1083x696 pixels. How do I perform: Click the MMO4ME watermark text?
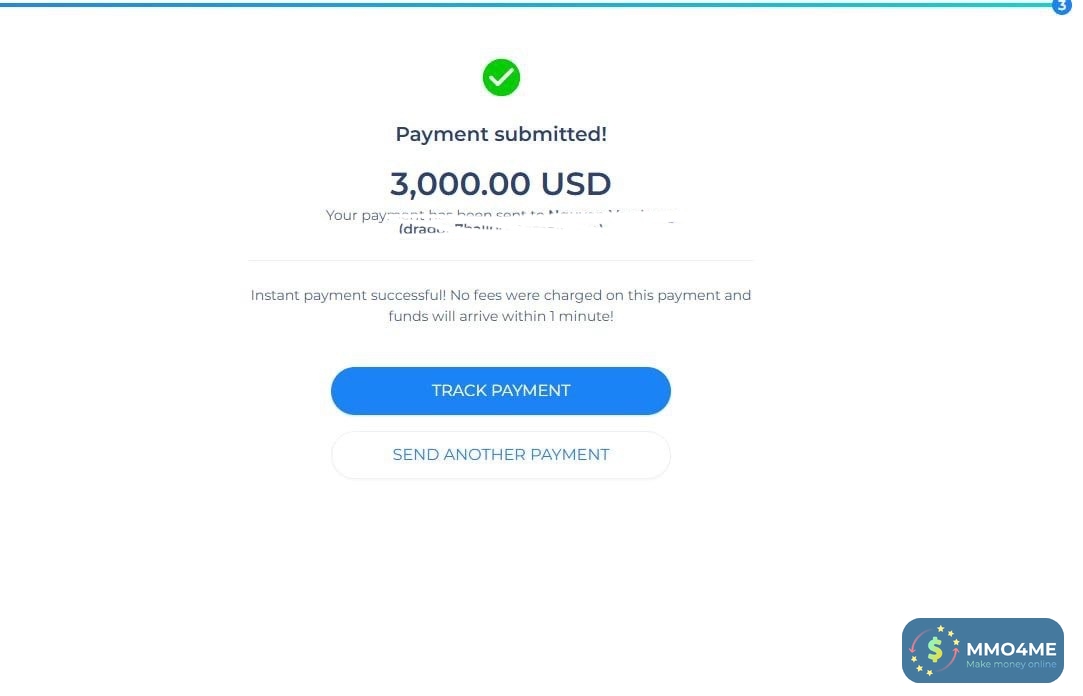pos(1011,648)
